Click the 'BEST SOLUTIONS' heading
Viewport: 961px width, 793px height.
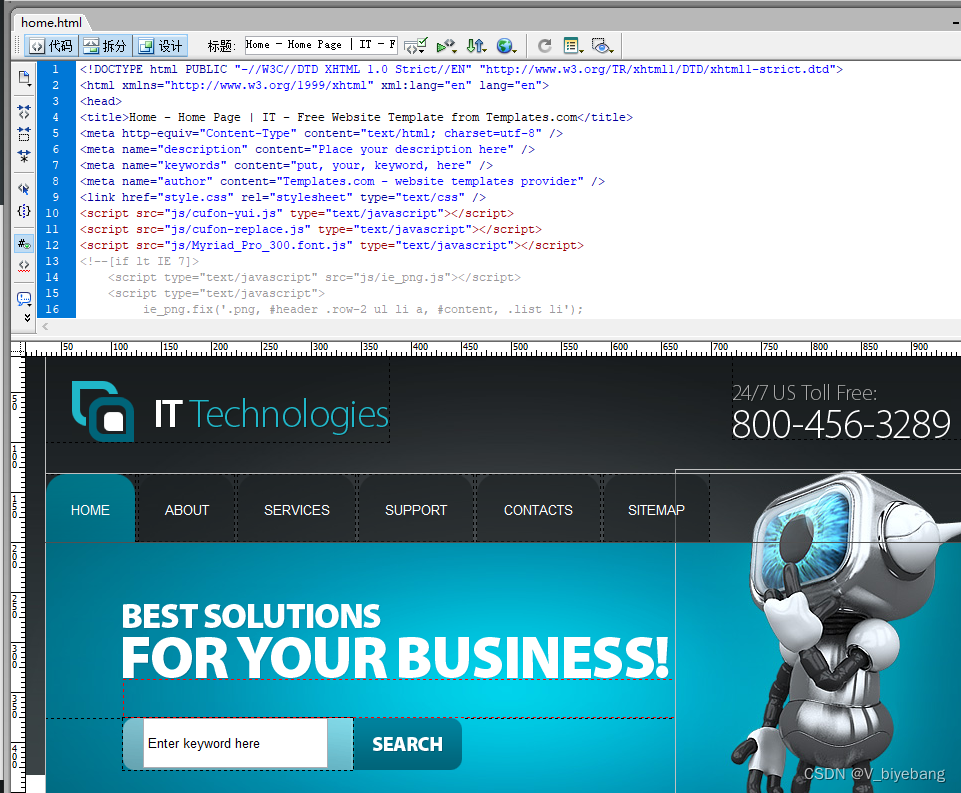251,617
